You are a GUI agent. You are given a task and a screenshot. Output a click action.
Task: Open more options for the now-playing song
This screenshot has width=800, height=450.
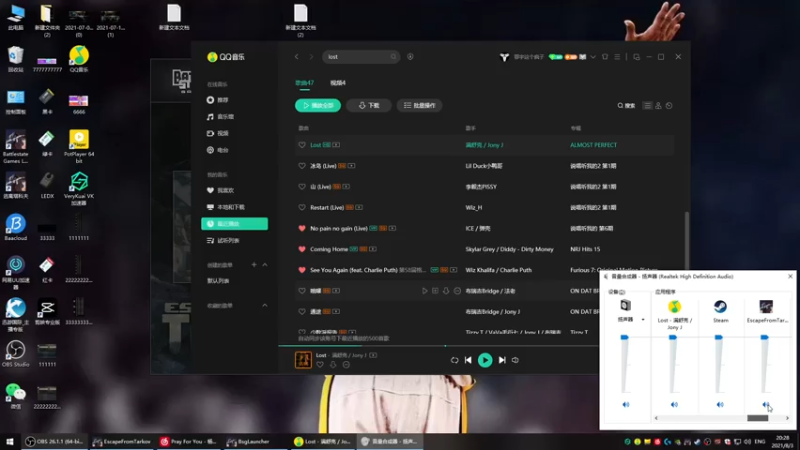click(x=346, y=365)
